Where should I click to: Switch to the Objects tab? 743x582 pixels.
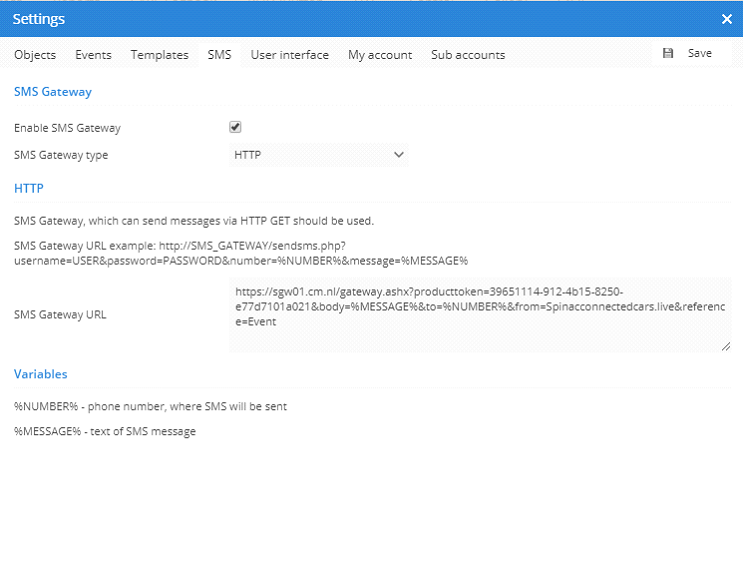click(x=35, y=55)
